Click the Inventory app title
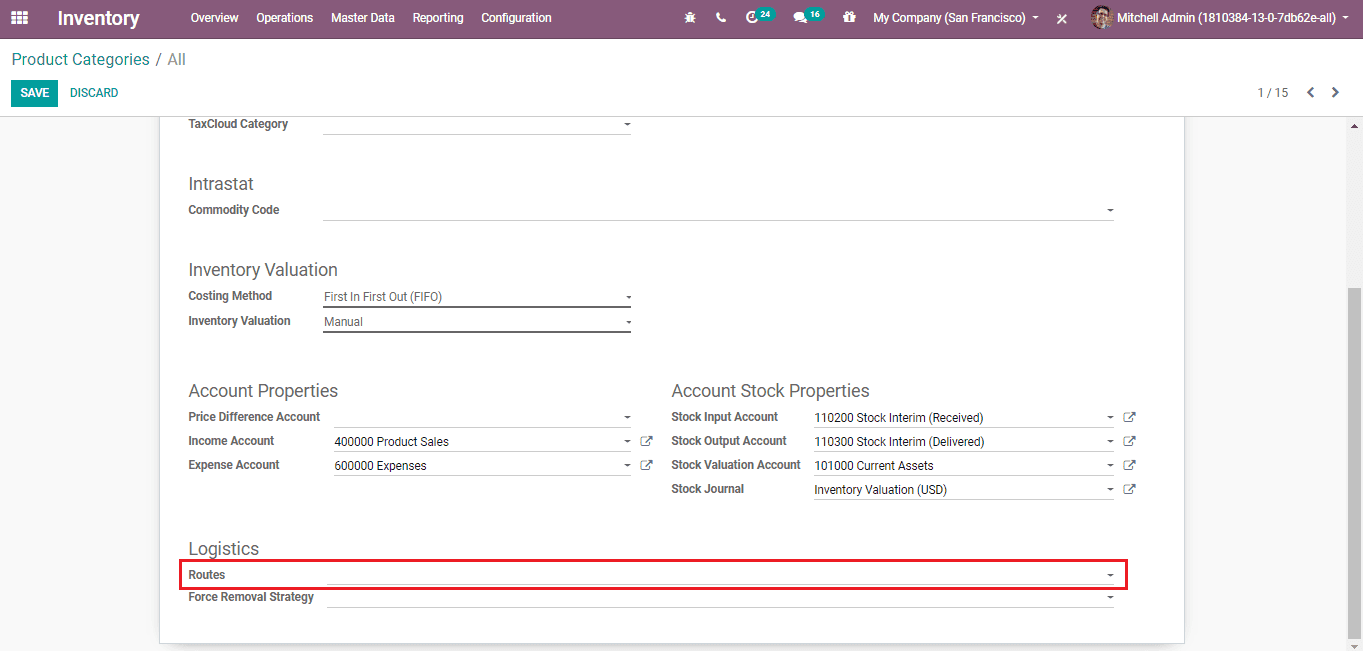This screenshot has width=1363, height=651. 98,18
